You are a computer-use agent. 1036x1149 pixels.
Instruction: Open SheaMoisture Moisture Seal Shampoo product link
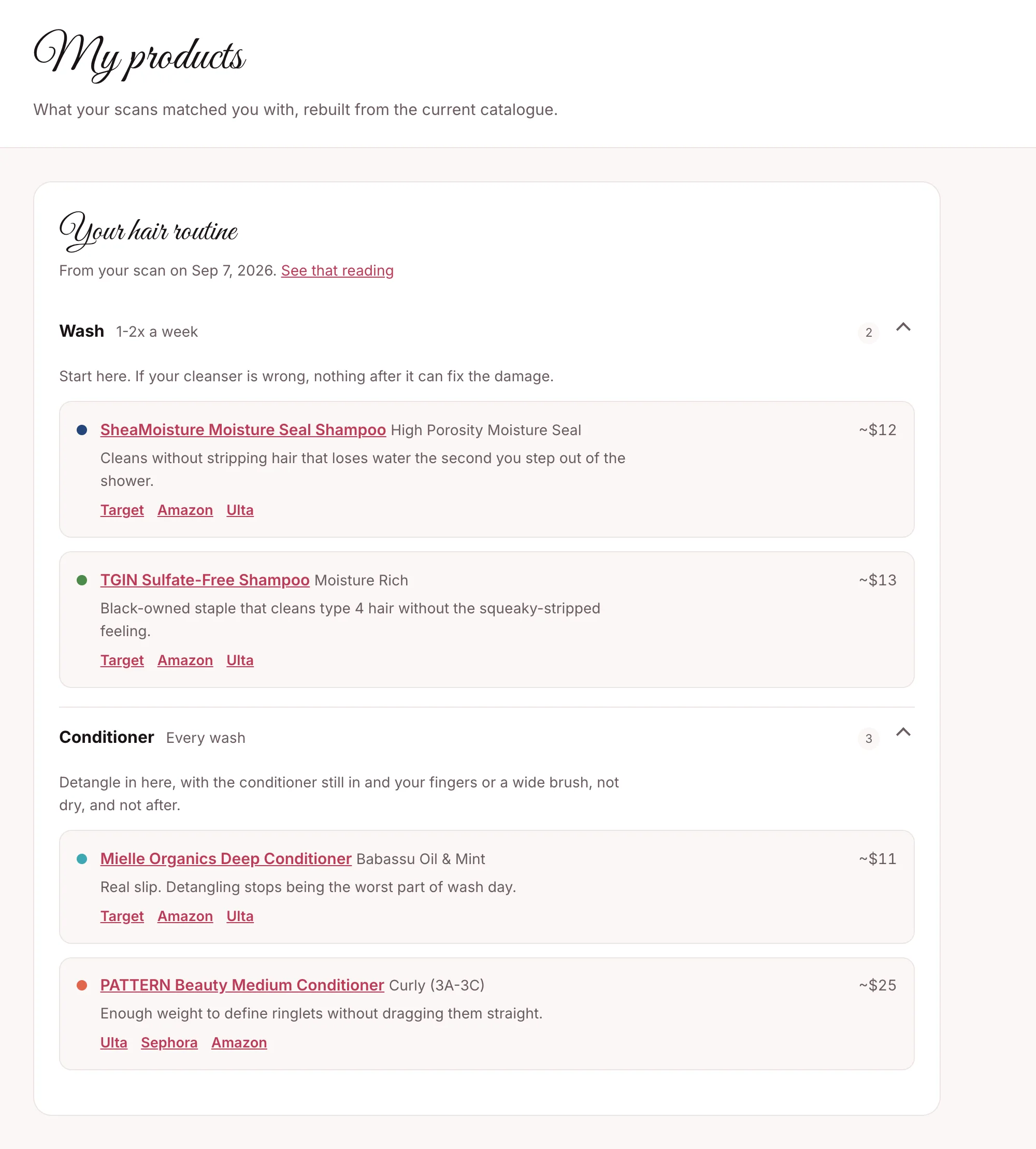[x=243, y=429]
